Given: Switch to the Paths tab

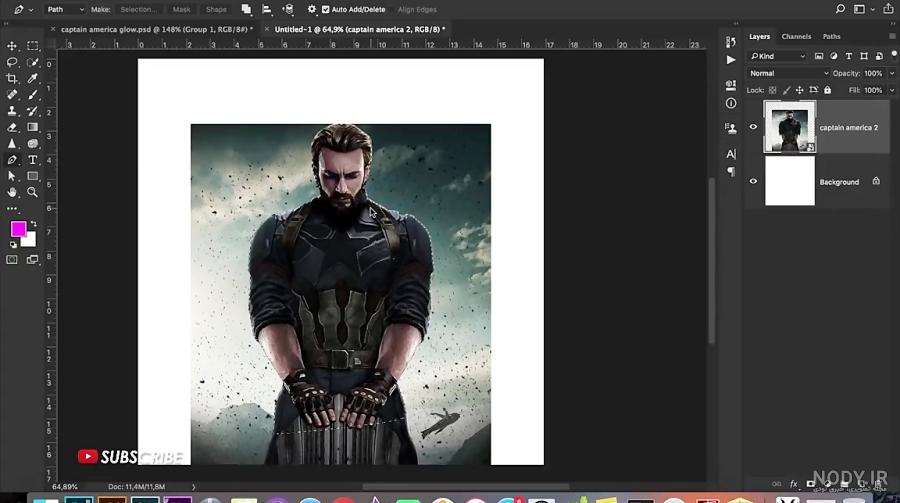Looking at the screenshot, I should [831, 36].
